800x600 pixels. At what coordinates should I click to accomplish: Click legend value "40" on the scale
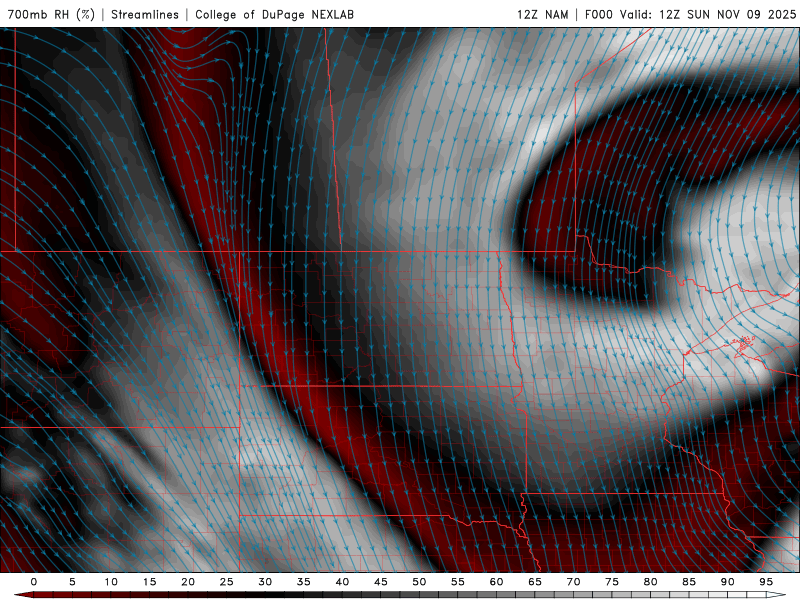point(342,582)
